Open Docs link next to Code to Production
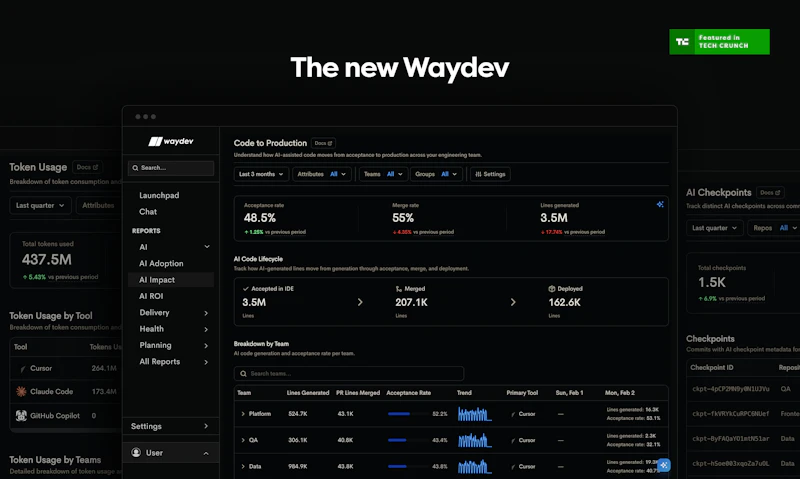The image size is (800, 479). coord(323,143)
